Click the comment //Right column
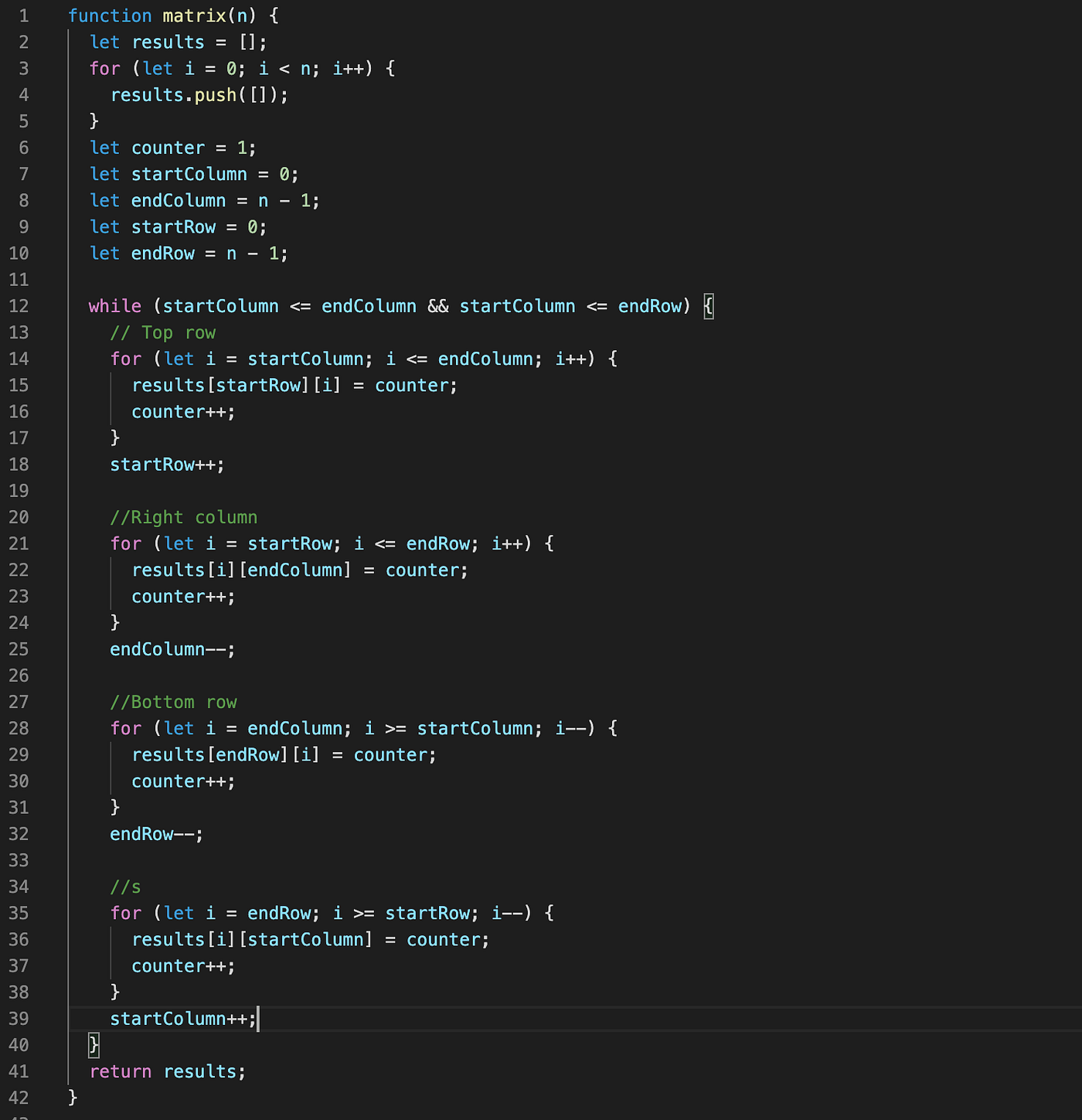Image resolution: width=1082 pixels, height=1120 pixels. 184,516
